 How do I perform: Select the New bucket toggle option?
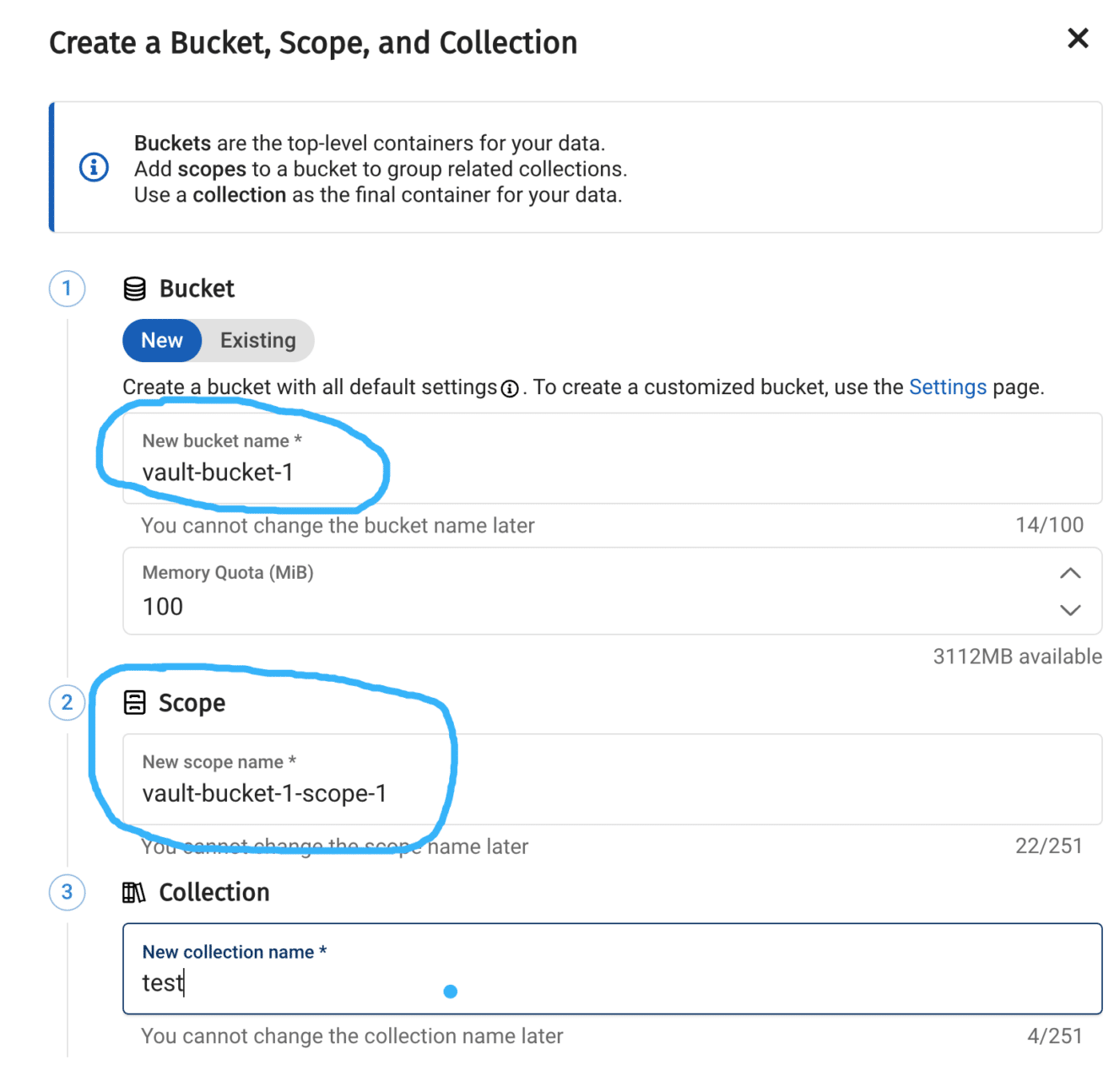pos(162,340)
